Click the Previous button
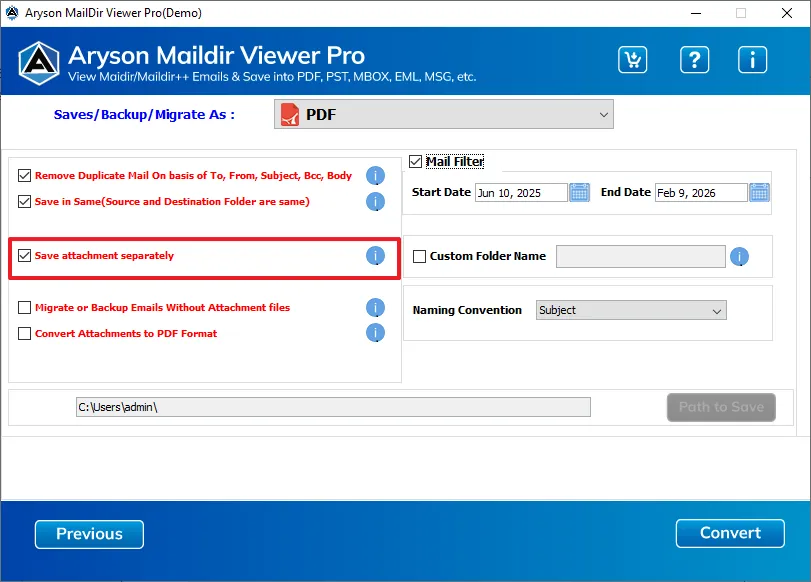811x582 pixels. [89, 534]
